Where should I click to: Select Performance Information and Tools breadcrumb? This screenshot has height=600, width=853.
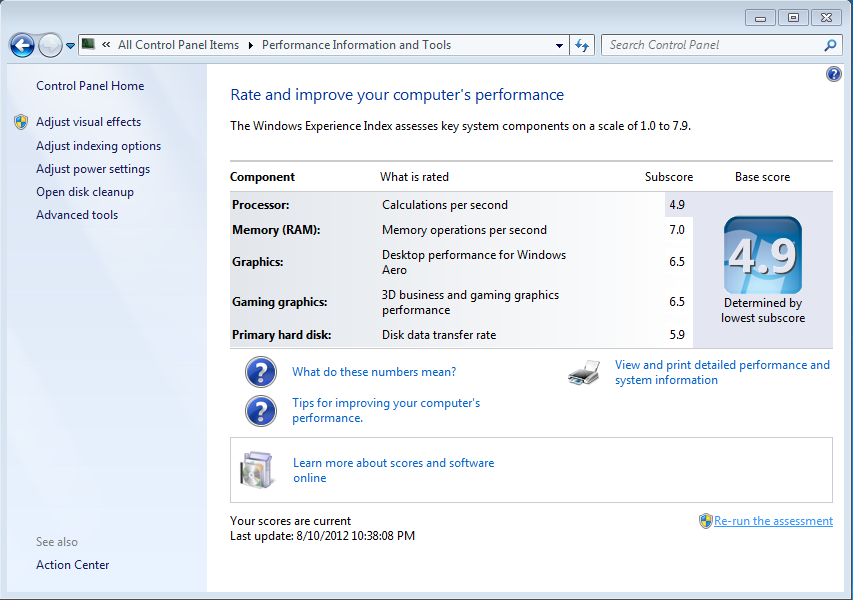coord(356,45)
